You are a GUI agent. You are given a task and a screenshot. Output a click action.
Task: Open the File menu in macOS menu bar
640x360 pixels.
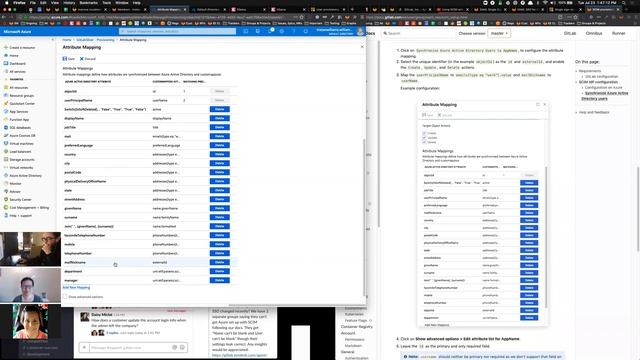tap(33, 2)
